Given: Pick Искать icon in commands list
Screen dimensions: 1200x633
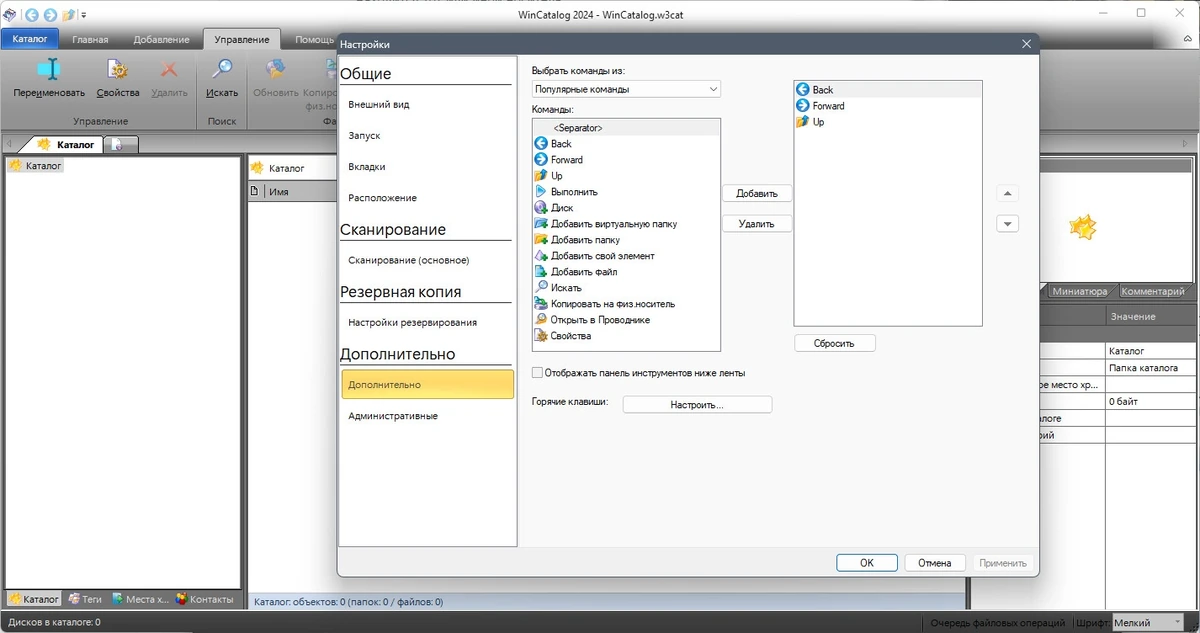Looking at the screenshot, I should coord(541,288).
